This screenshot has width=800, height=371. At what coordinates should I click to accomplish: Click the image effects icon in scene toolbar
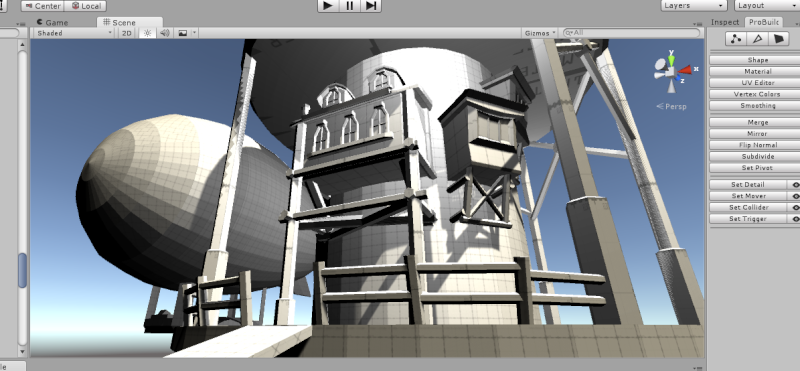tap(183, 33)
